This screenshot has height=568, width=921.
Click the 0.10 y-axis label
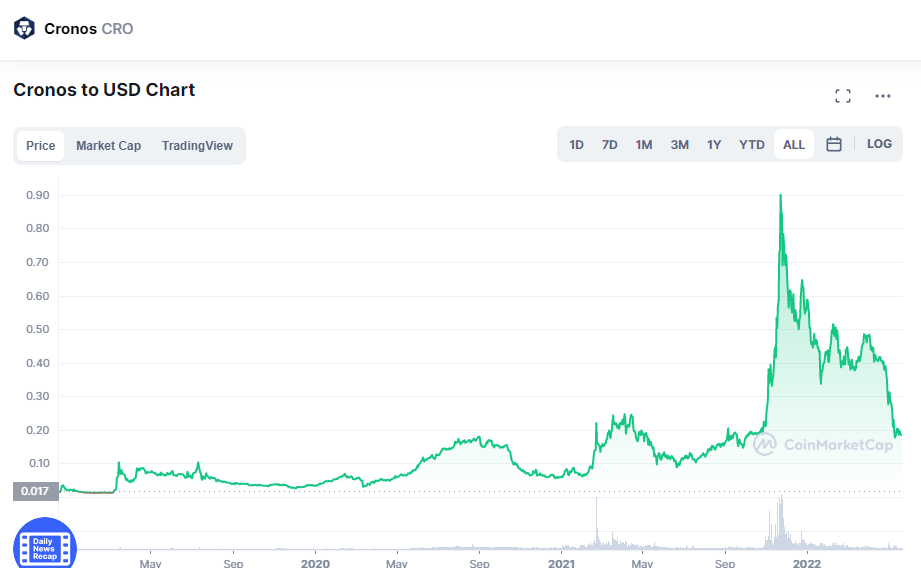(x=39, y=463)
